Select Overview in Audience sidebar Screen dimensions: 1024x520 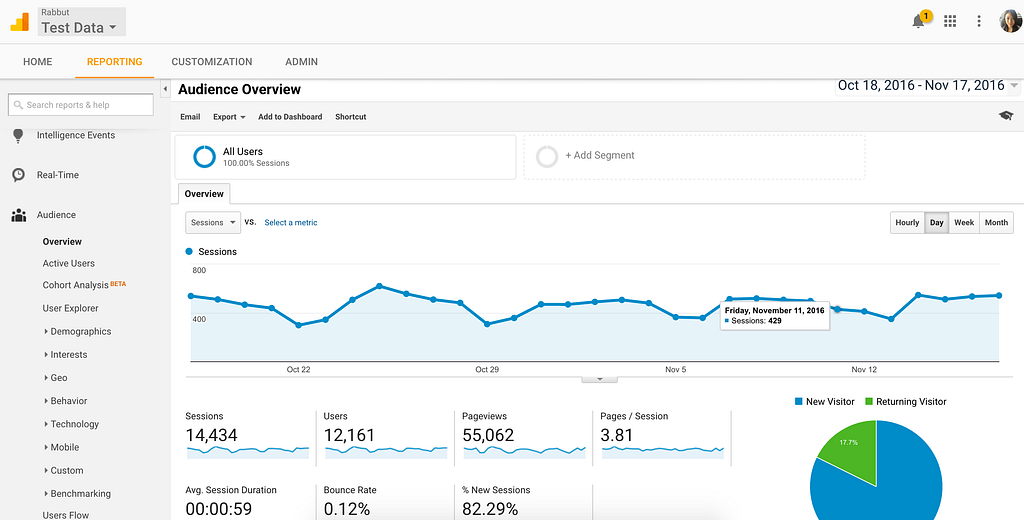(62, 242)
